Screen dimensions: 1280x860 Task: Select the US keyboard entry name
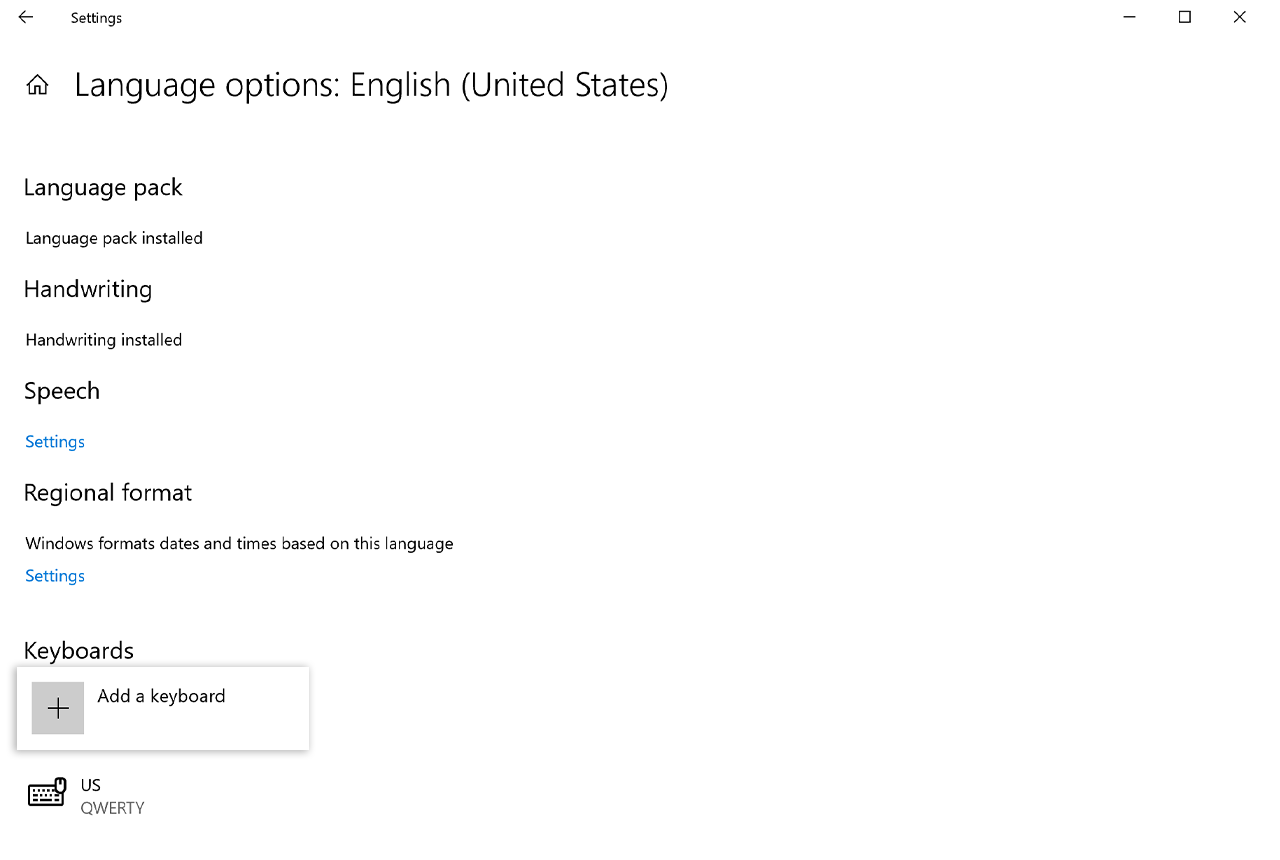[x=91, y=785]
